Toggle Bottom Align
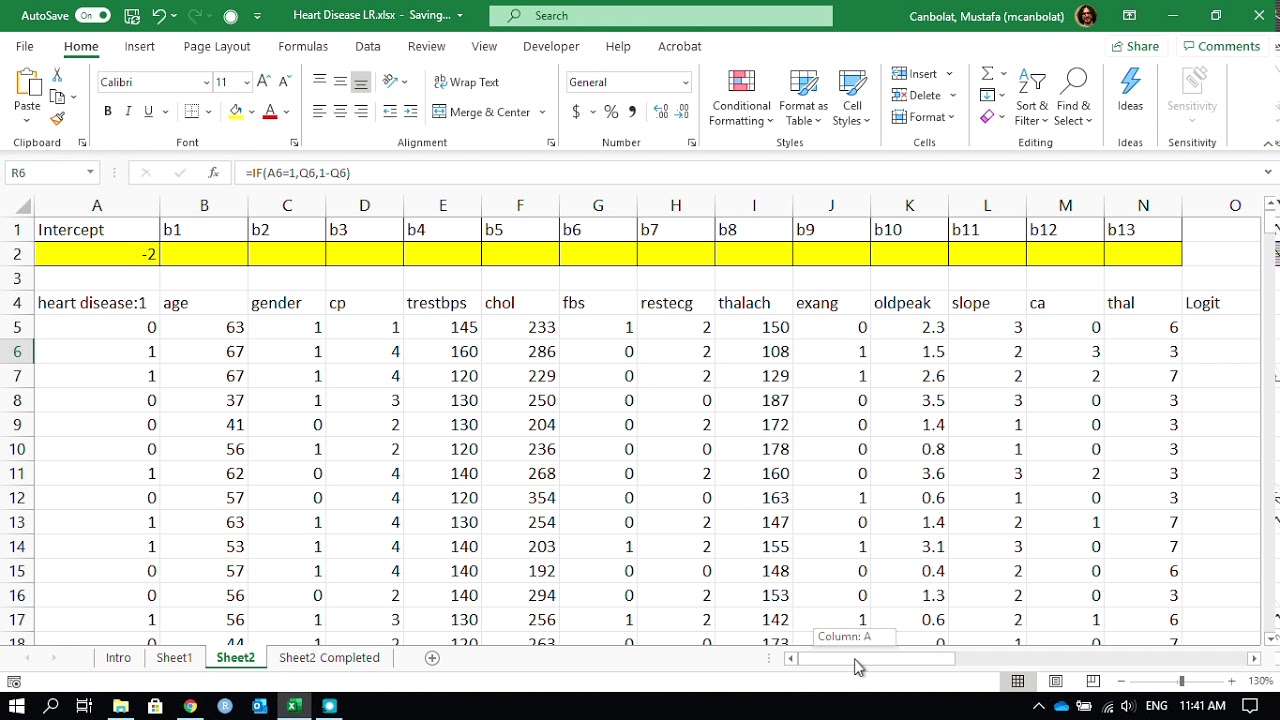The width and height of the screenshot is (1280, 720). coord(361,82)
